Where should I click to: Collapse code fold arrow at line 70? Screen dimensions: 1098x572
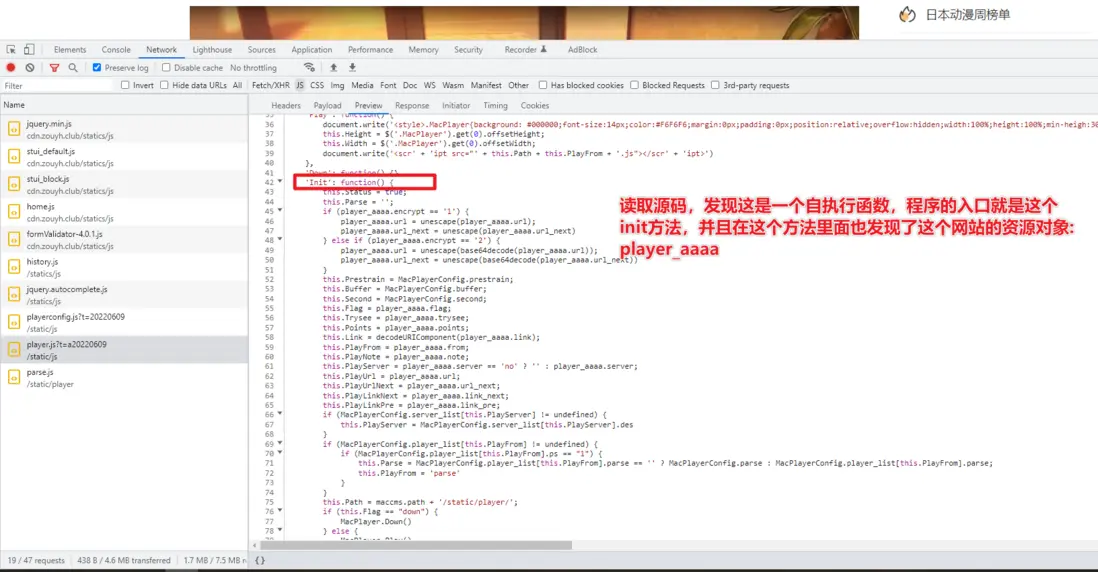point(280,453)
